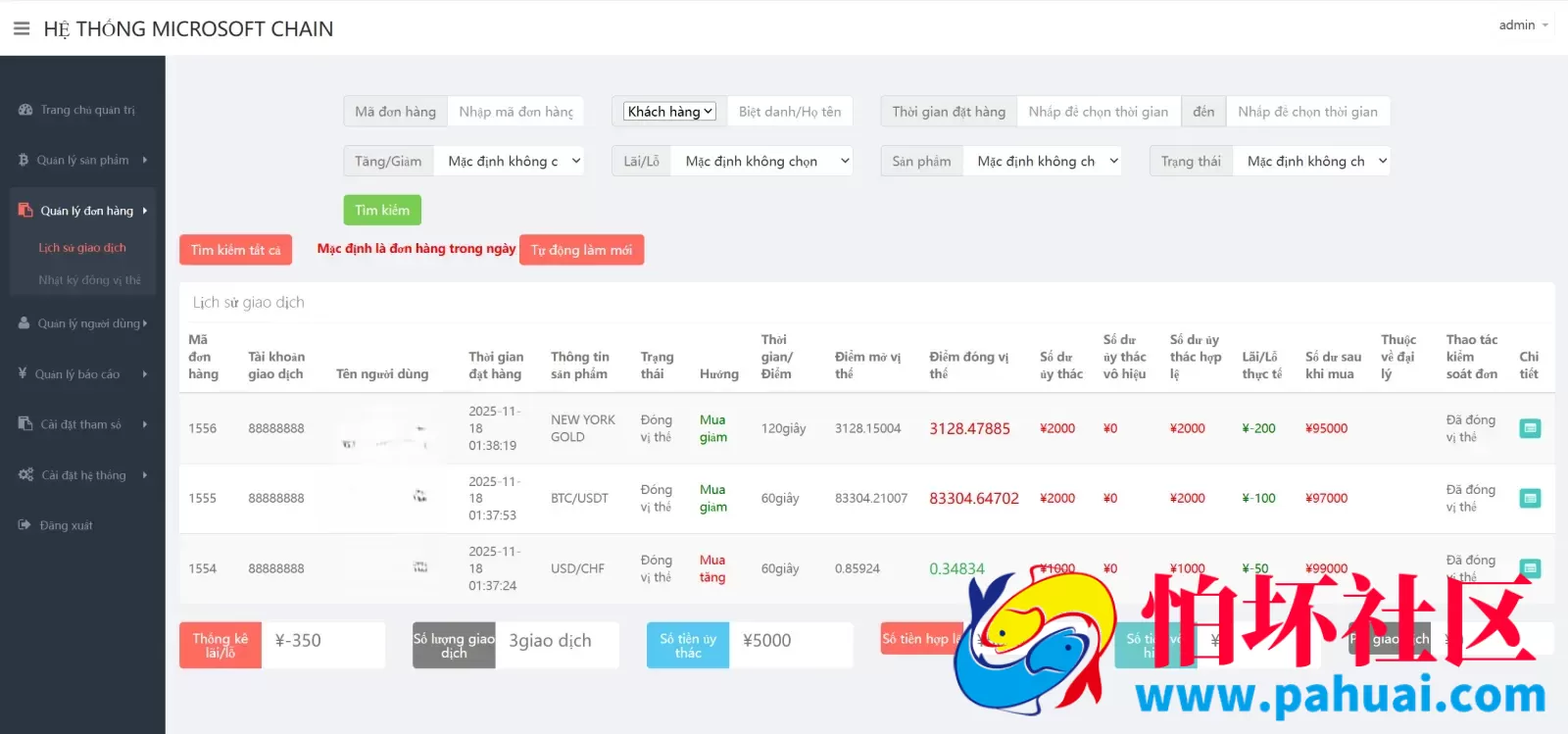
Task: Open the Trạng thái dropdown
Action: [x=1312, y=161]
